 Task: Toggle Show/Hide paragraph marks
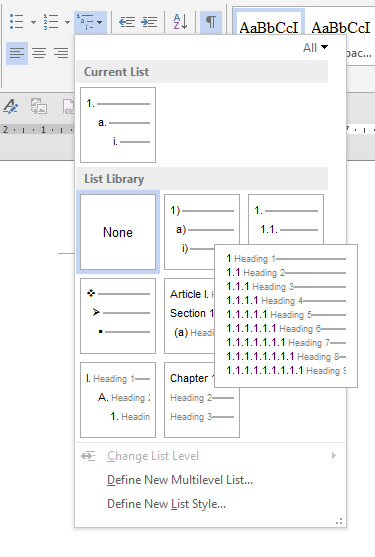click(x=211, y=22)
